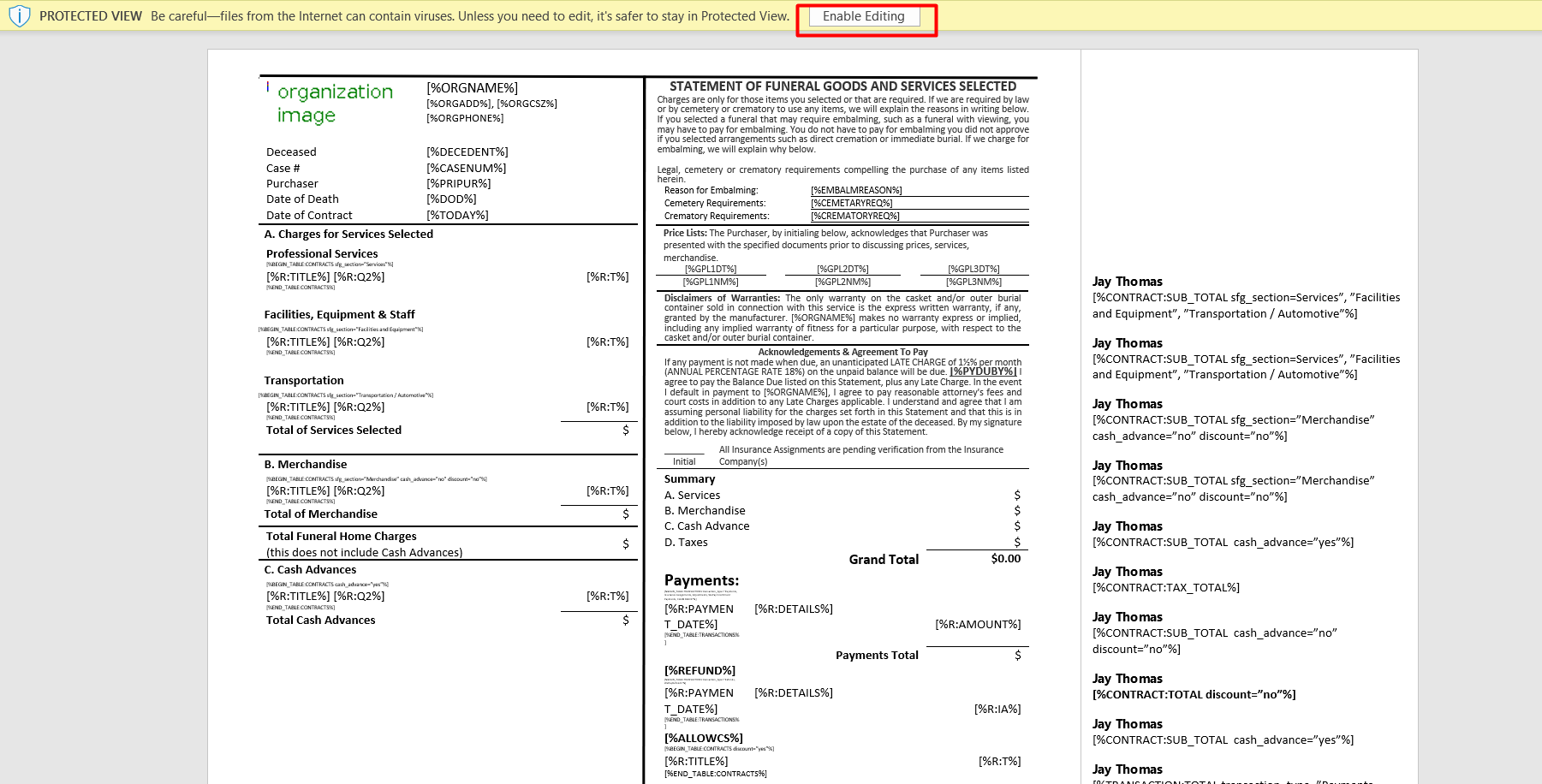Viewport: 1542px width, 784px height.
Task: Click the [%EMBALMREASON%] field after Reason for Embalming
Action: 856,190
